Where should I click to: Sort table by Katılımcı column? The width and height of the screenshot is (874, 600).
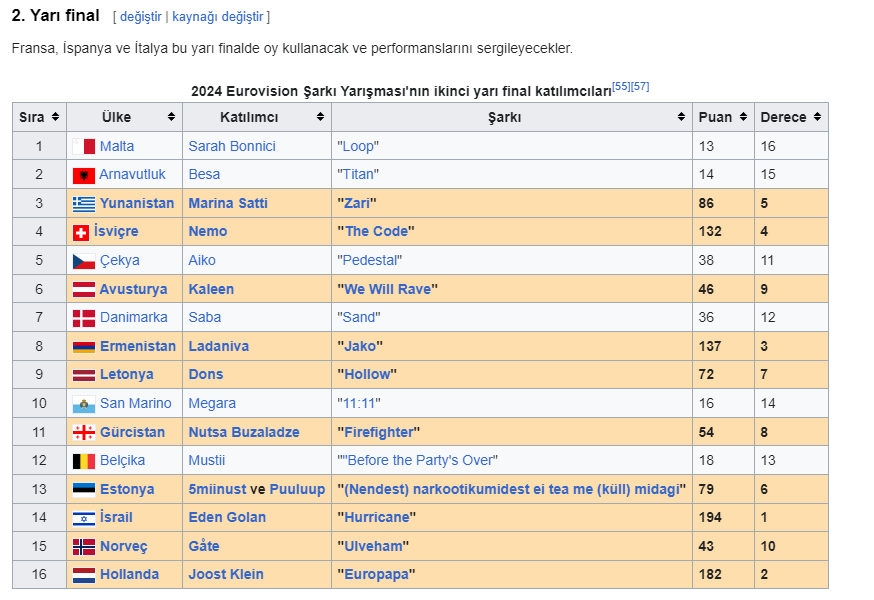(x=320, y=117)
